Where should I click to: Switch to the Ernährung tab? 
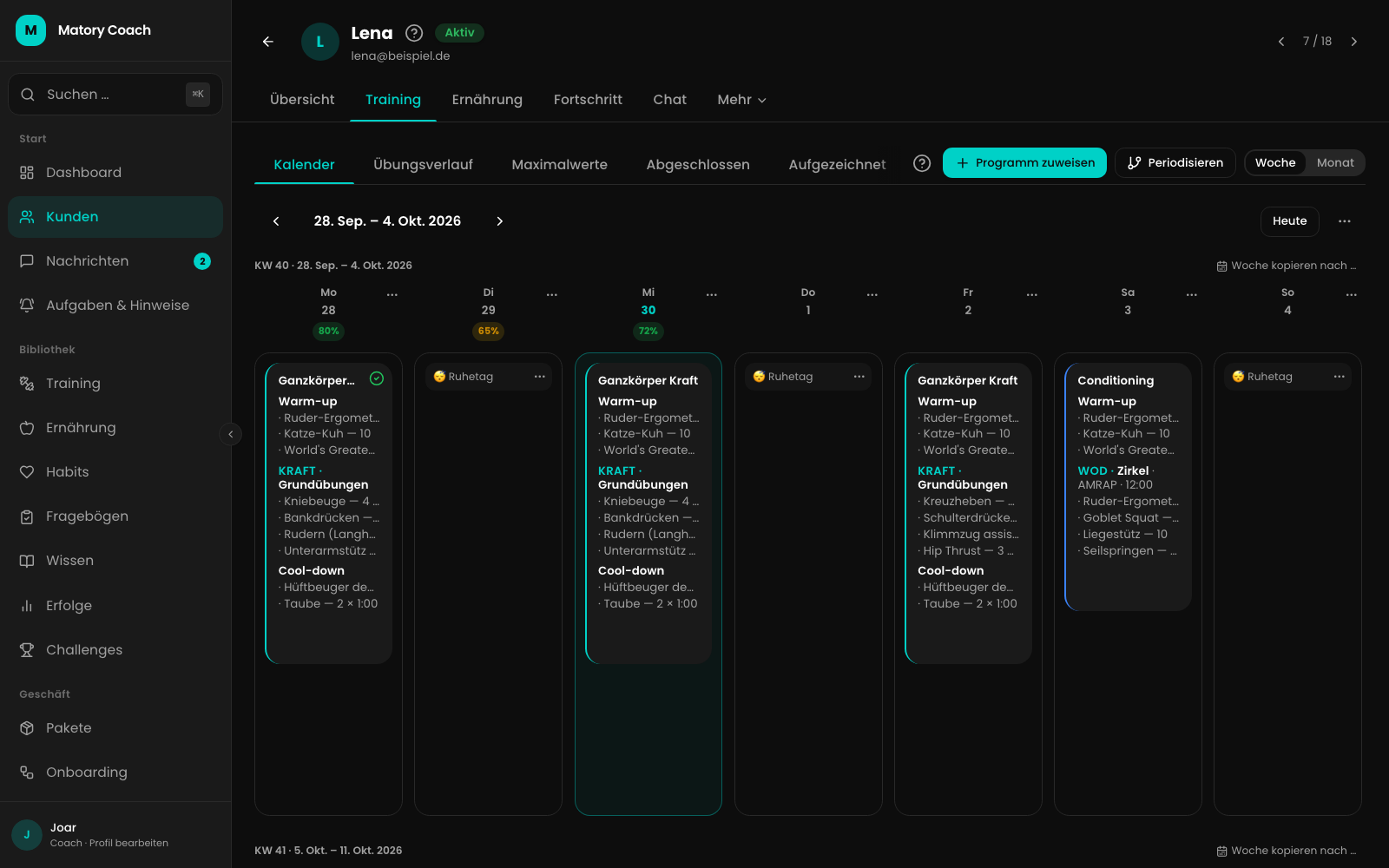[487, 100]
